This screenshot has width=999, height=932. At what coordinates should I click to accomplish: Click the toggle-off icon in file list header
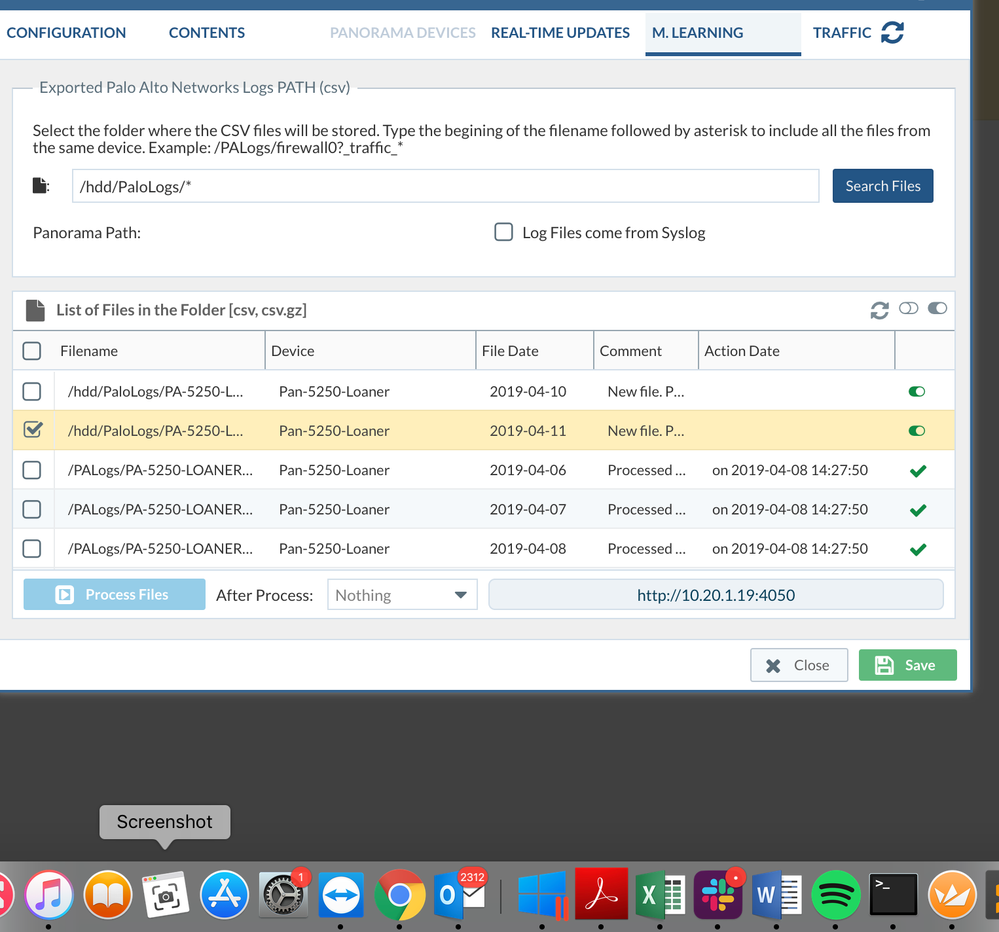[x=908, y=309]
